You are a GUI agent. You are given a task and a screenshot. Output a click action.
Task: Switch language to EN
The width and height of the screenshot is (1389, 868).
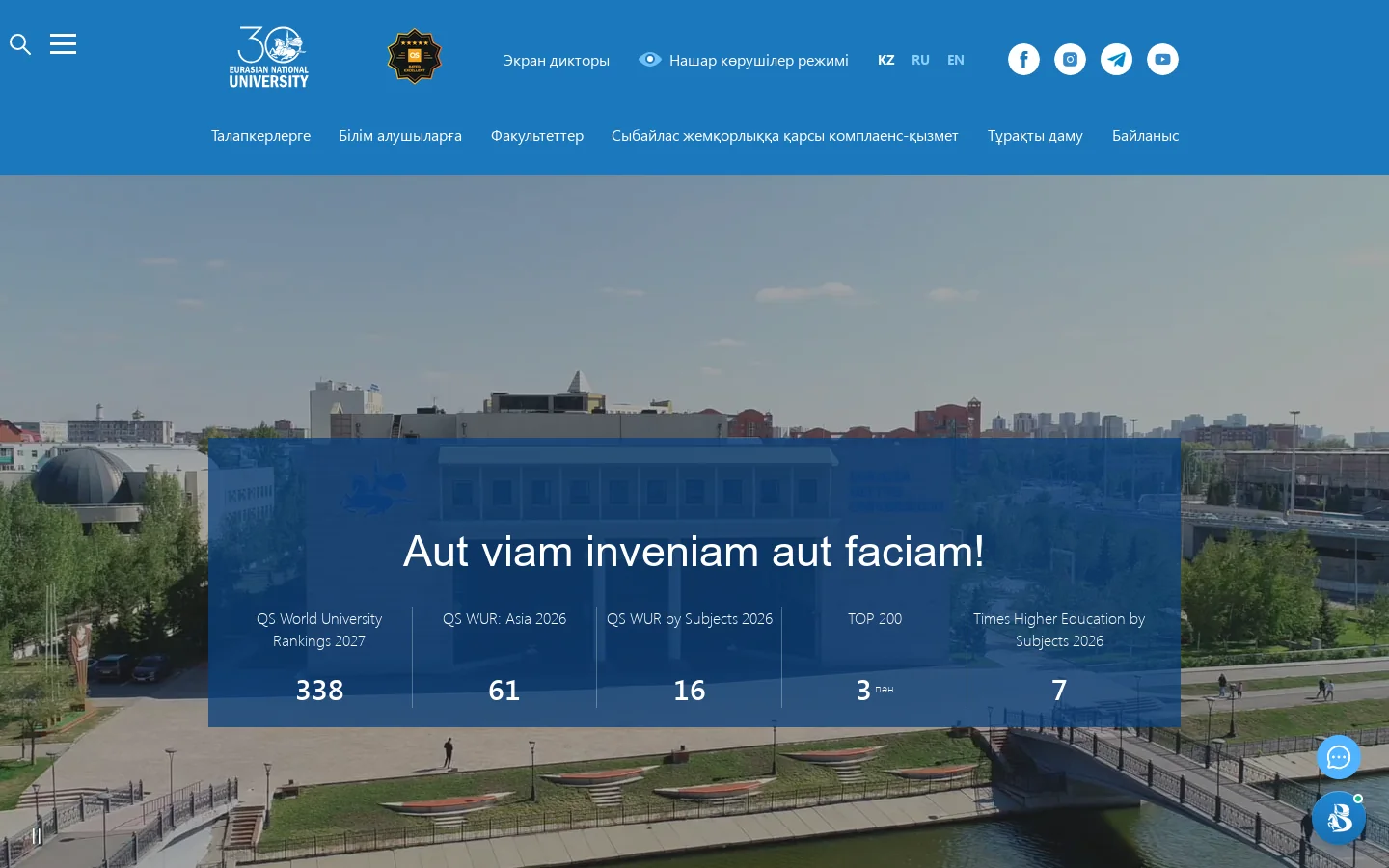(x=956, y=60)
